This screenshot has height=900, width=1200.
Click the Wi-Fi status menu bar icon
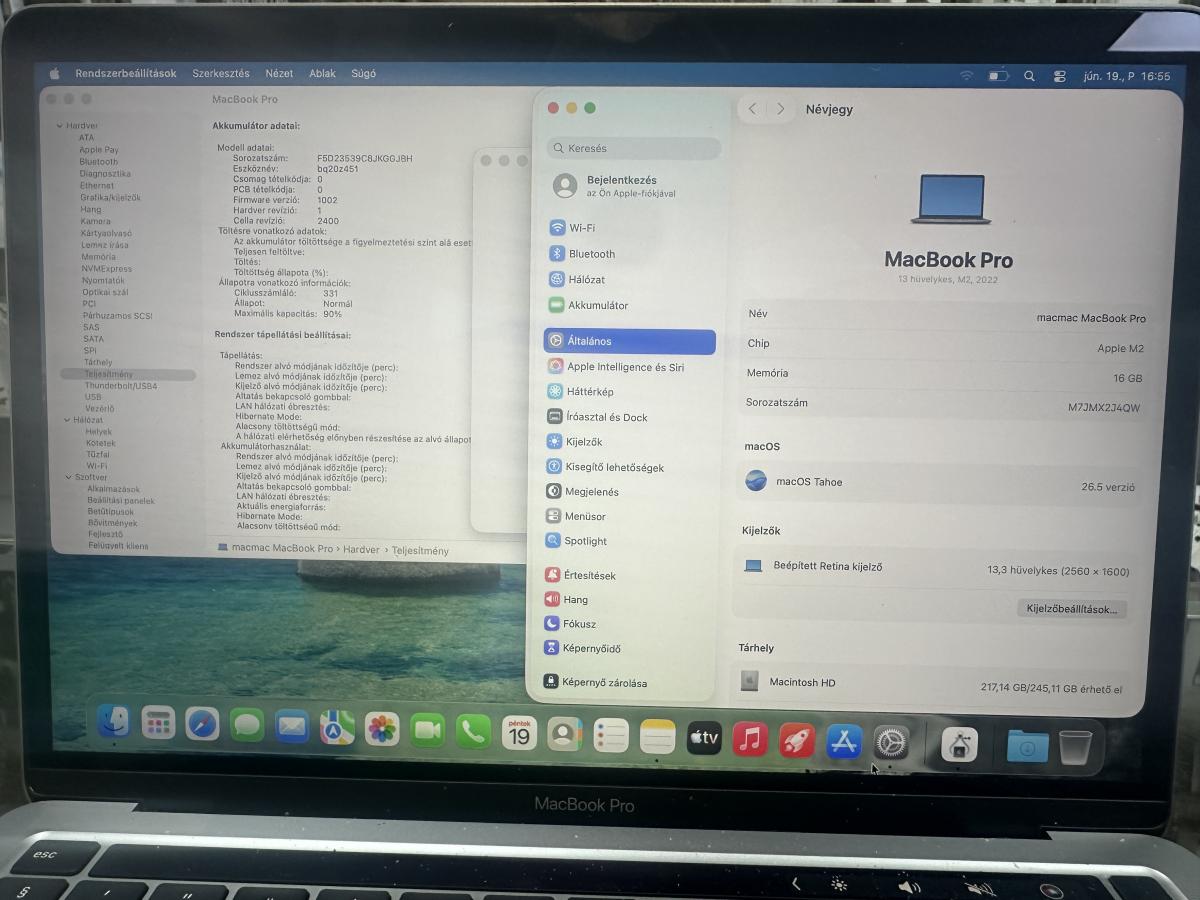pyautogui.click(x=966, y=76)
